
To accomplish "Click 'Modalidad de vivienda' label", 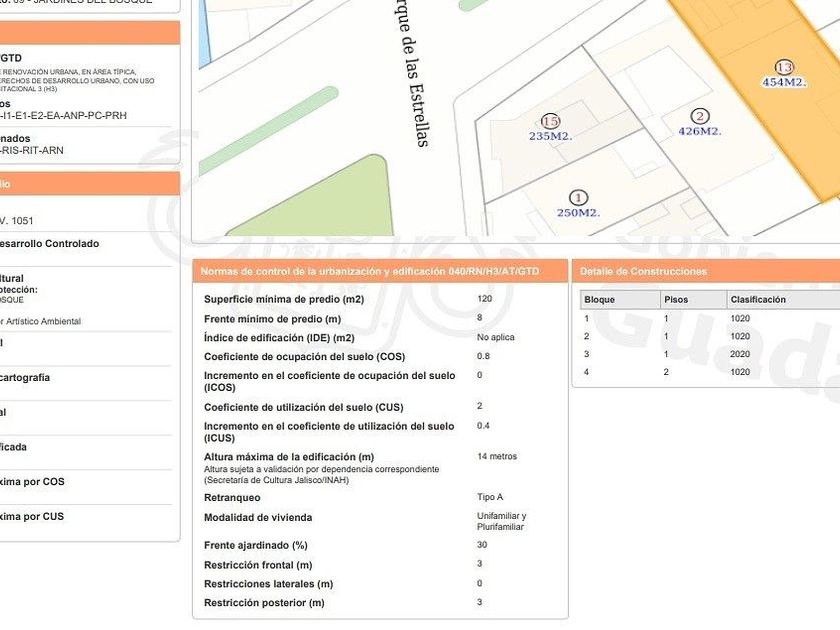I will tap(258, 518).
